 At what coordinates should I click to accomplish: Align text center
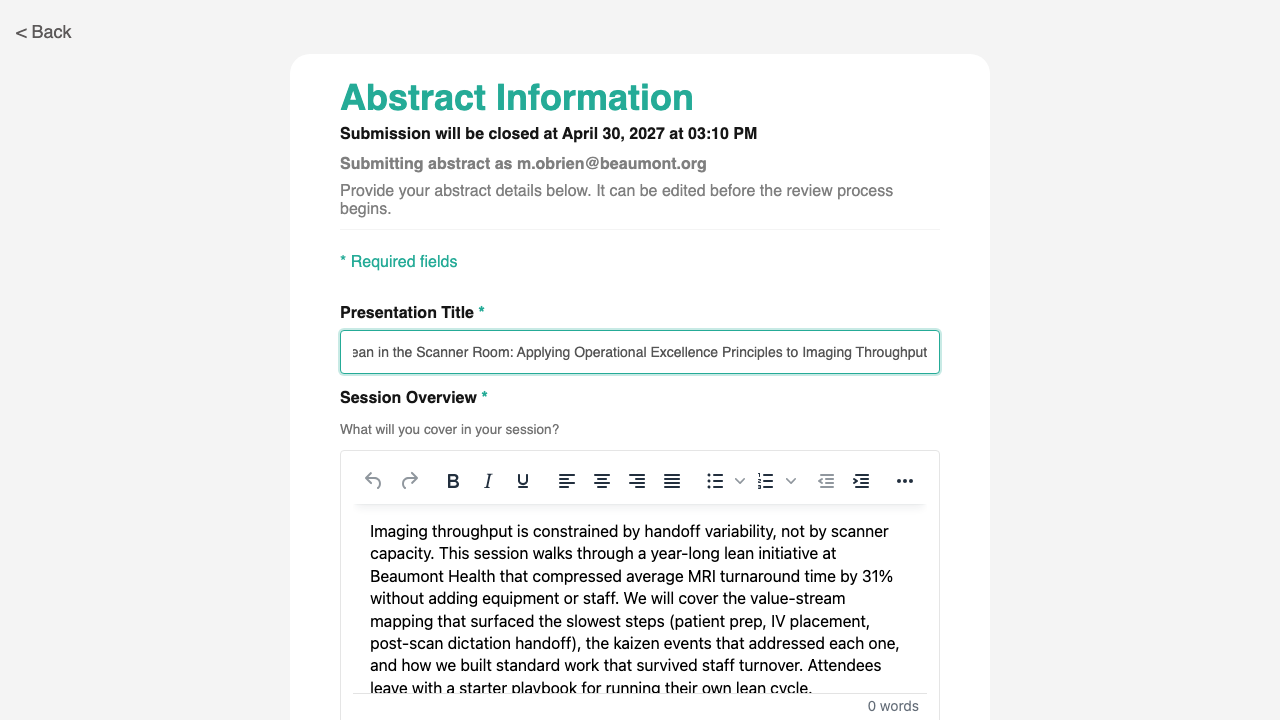click(602, 481)
